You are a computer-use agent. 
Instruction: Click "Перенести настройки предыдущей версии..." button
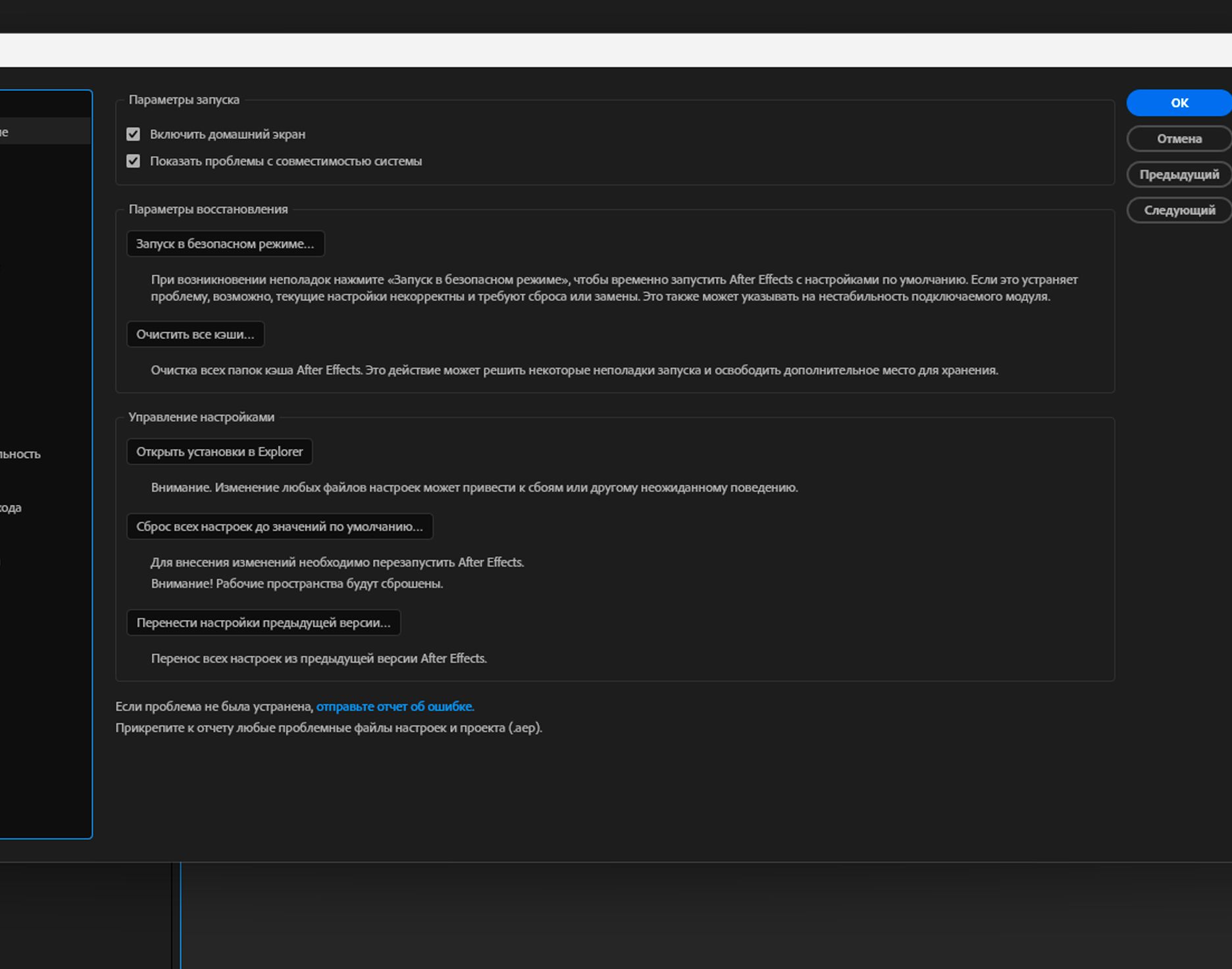[x=263, y=623]
